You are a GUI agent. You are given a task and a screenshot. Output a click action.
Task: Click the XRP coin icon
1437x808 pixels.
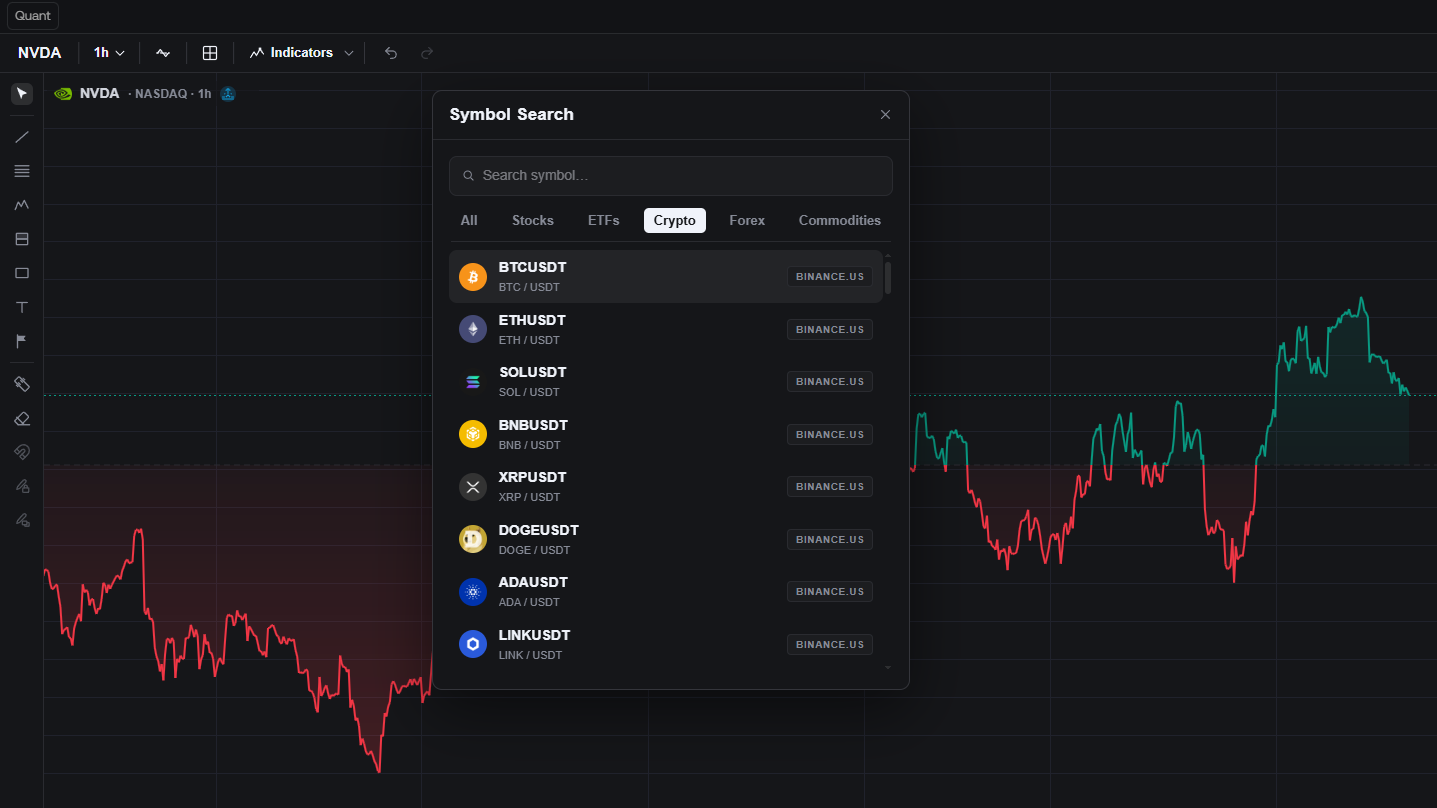pyautogui.click(x=473, y=487)
